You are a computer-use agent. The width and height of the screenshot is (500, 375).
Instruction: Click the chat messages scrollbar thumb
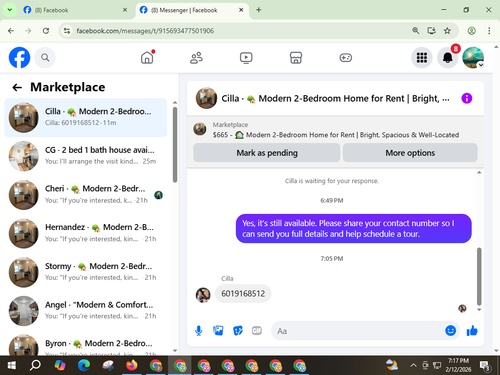click(x=479, y=276)
